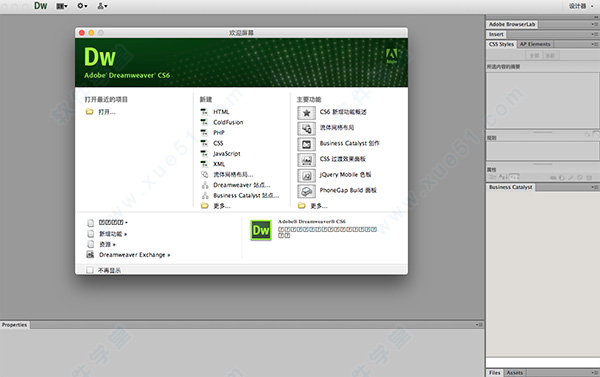Create a new XML file
The width and height of the screenshot is (600, 377).
(x=219, y=164)
